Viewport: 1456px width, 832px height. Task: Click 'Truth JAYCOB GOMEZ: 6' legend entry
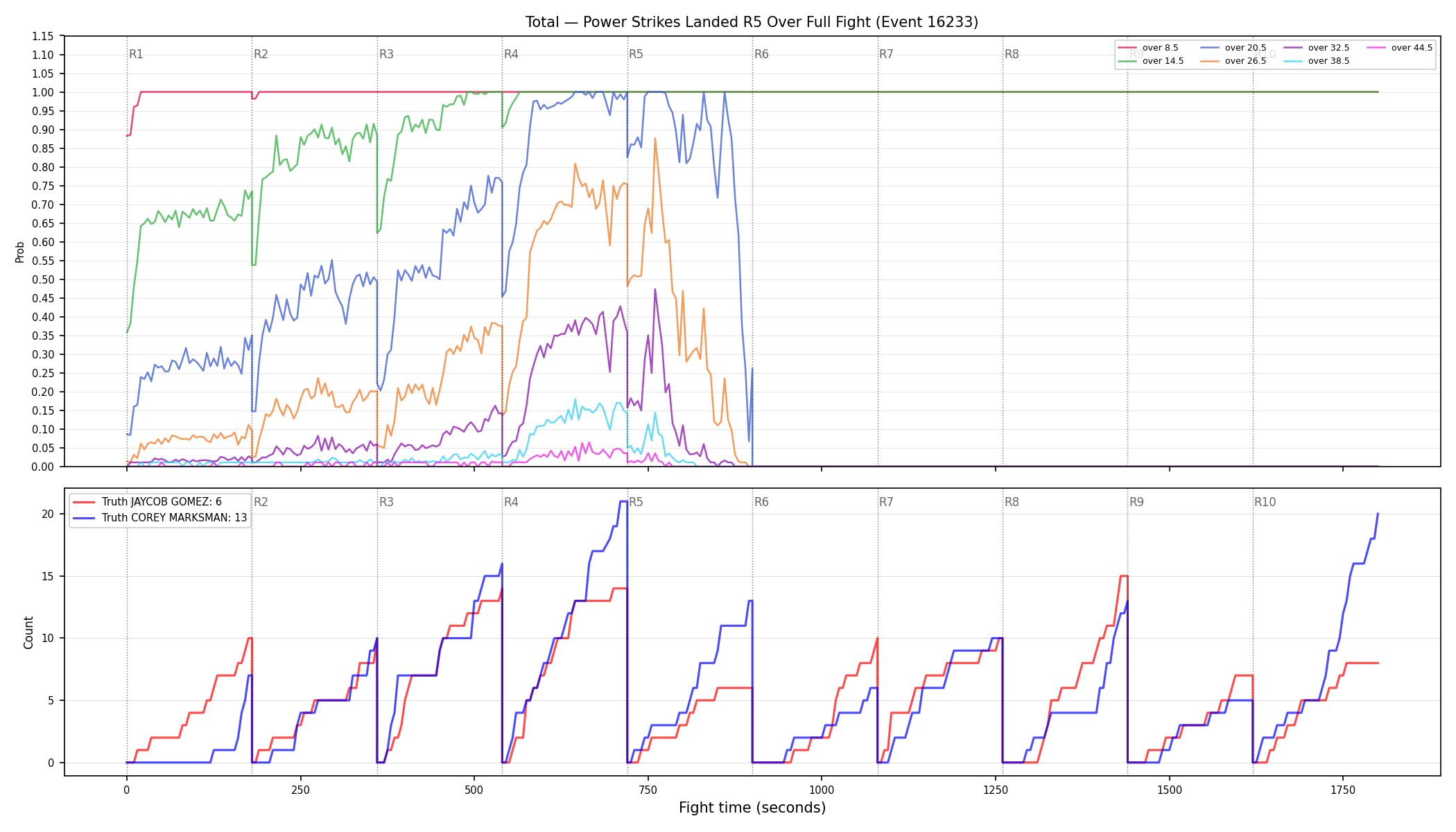148,502
